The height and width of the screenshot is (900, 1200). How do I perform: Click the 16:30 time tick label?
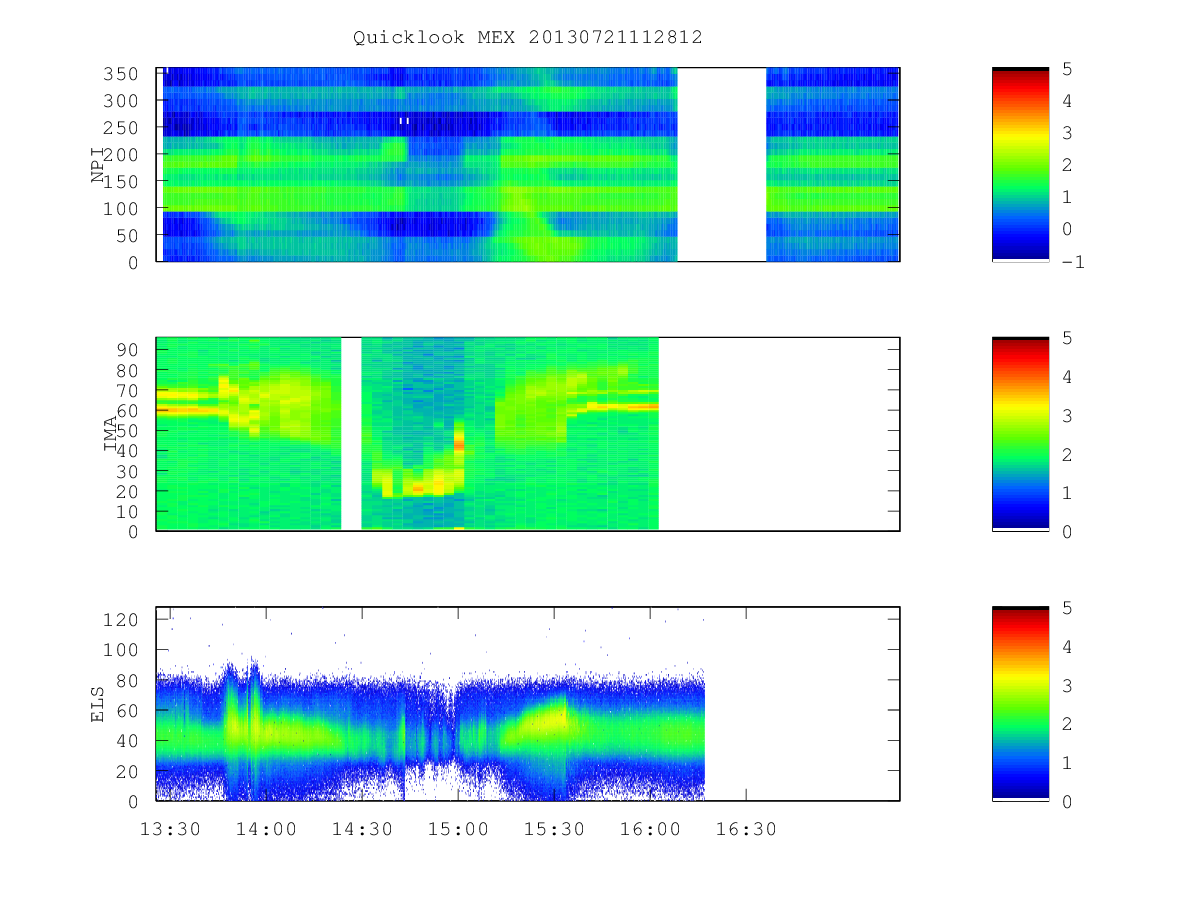(x=746, y=829)
